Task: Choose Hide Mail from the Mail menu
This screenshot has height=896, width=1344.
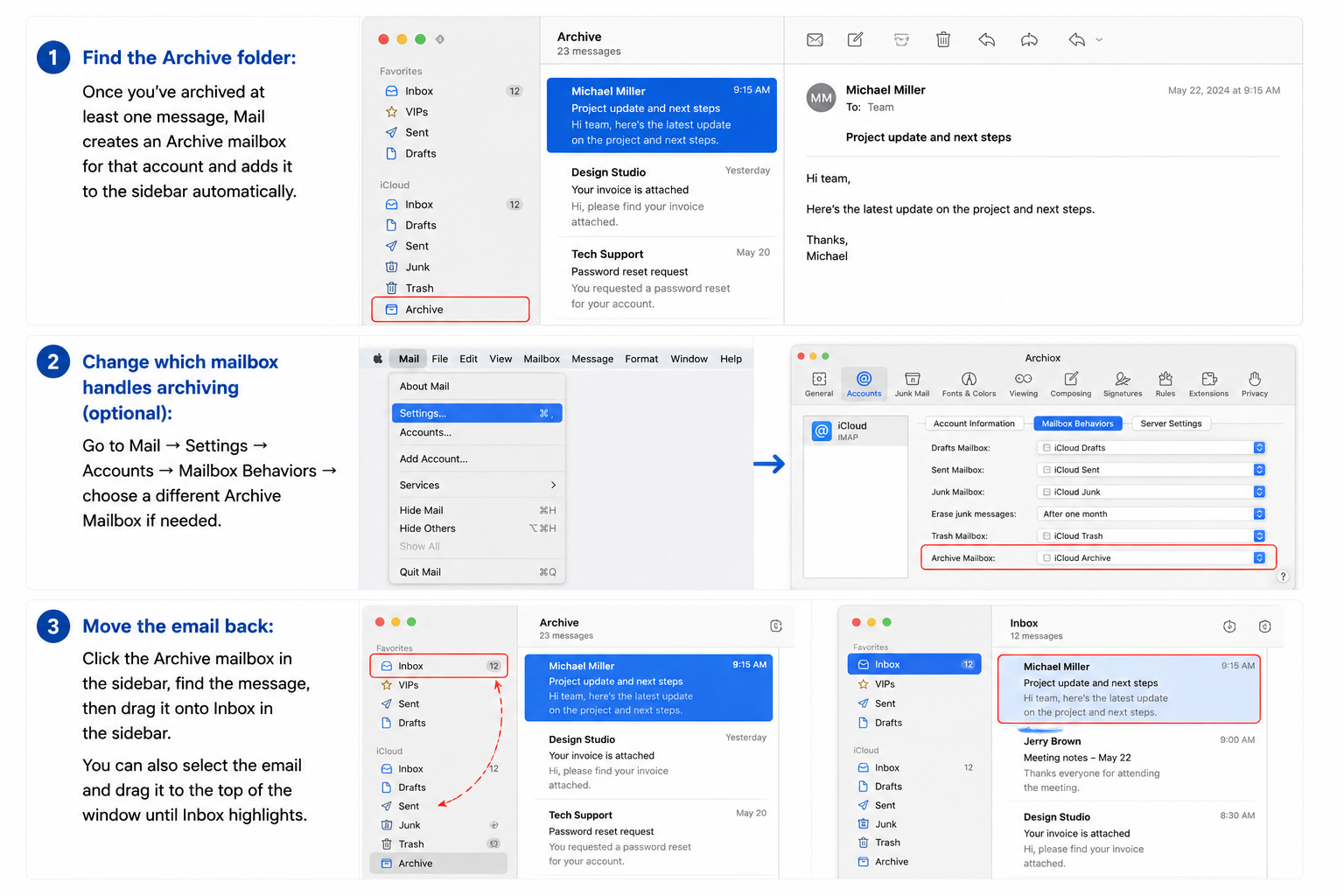Action: (477, 510)
